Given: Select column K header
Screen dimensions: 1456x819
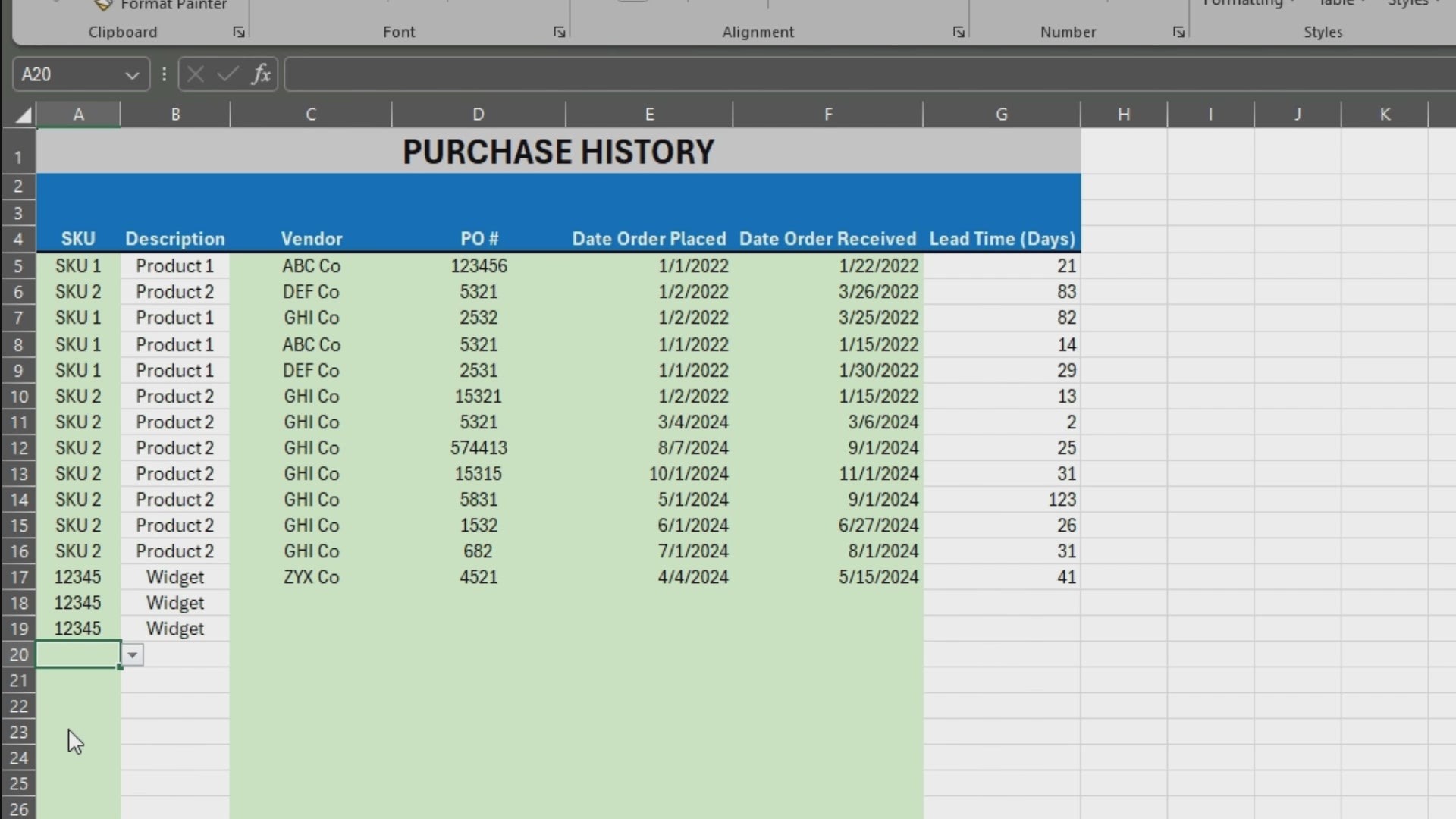Looking at the screenshot, I should click(x=1385, y=115).
